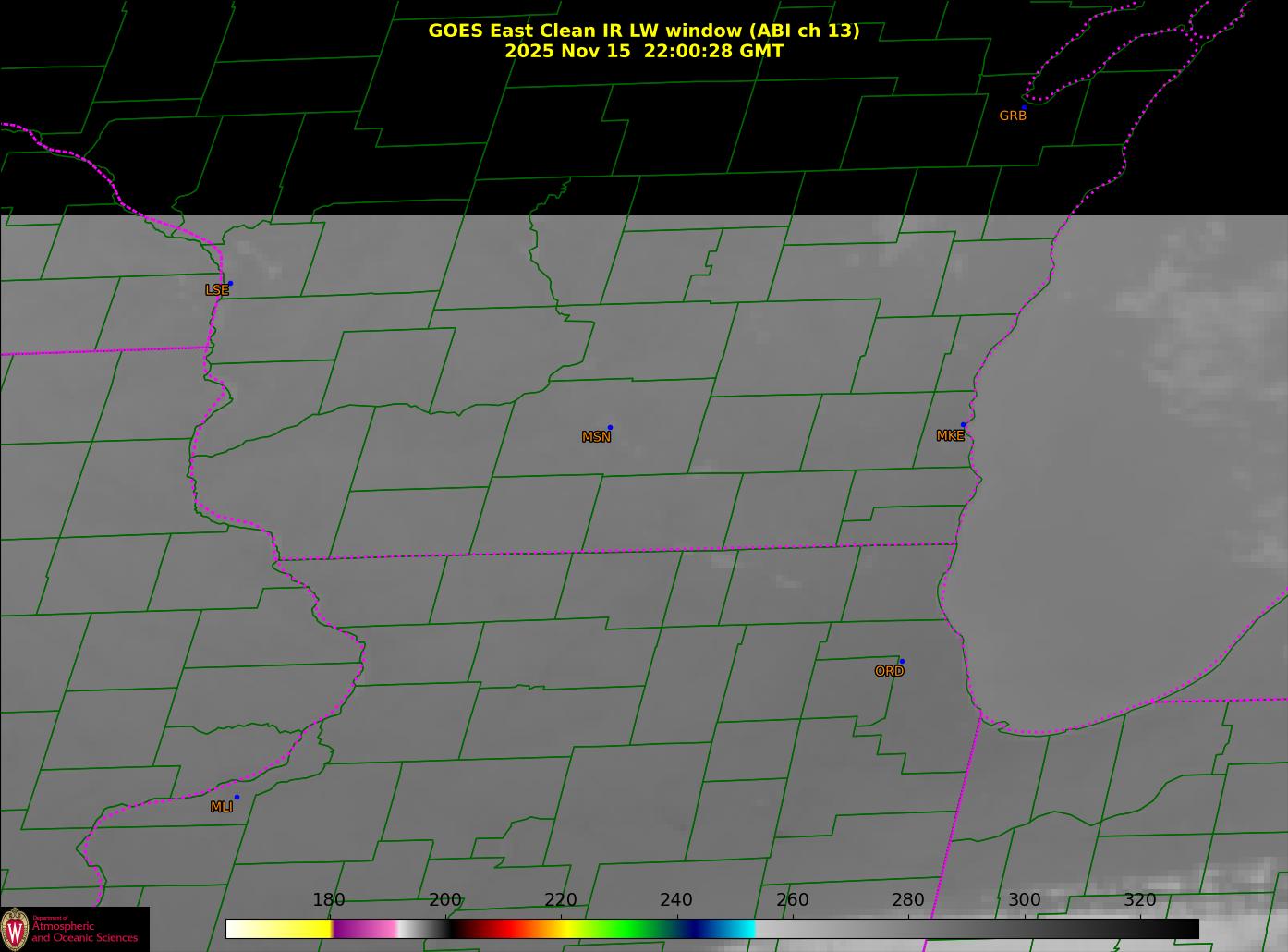The height and width of the screenshot is (952, 1288).
Task: Click the GOES East Clean IR title text
Action: click(643, 31)
